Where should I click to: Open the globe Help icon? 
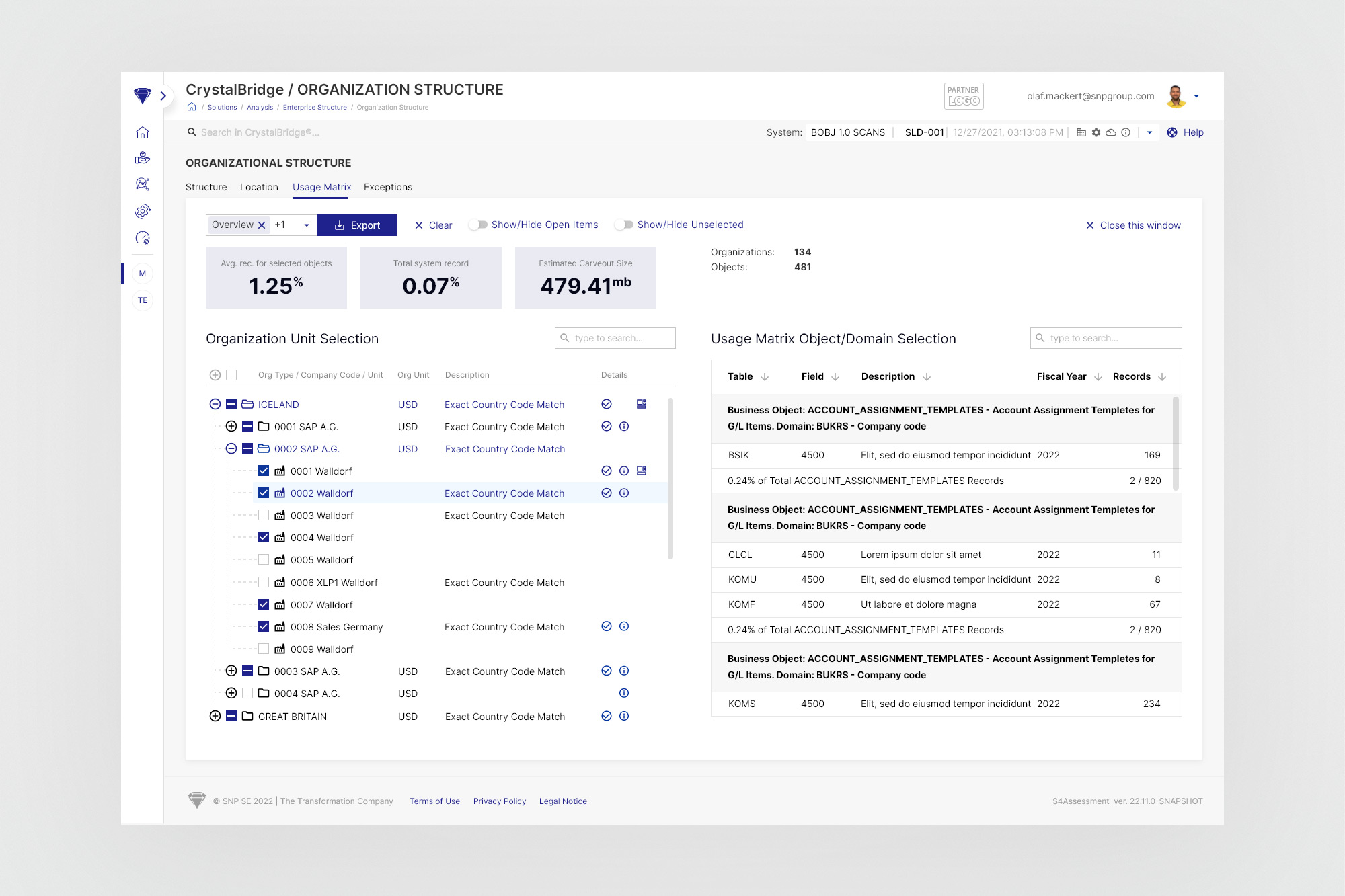point(1172,132)
